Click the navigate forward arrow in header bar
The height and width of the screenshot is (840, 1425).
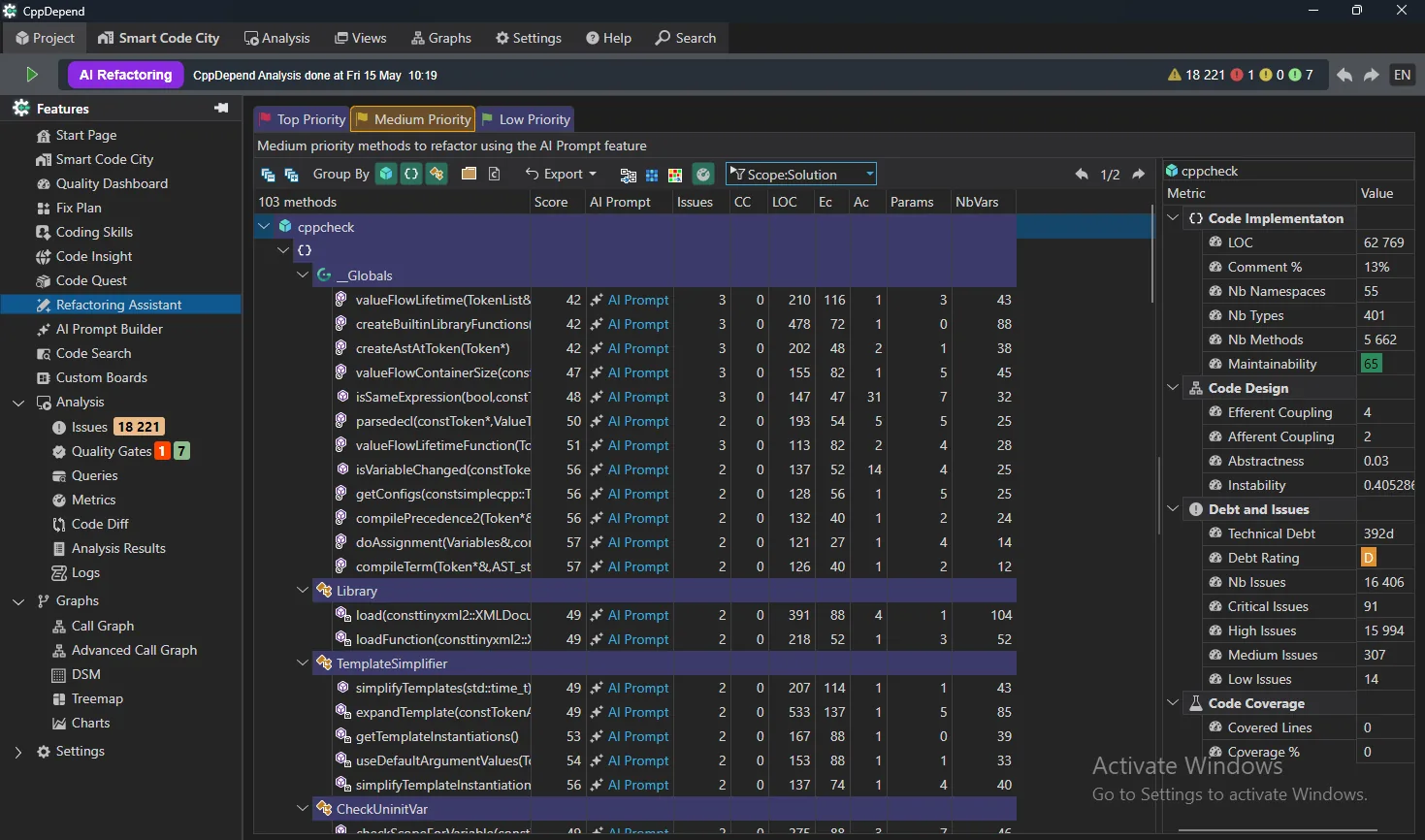pos(1372,75)
